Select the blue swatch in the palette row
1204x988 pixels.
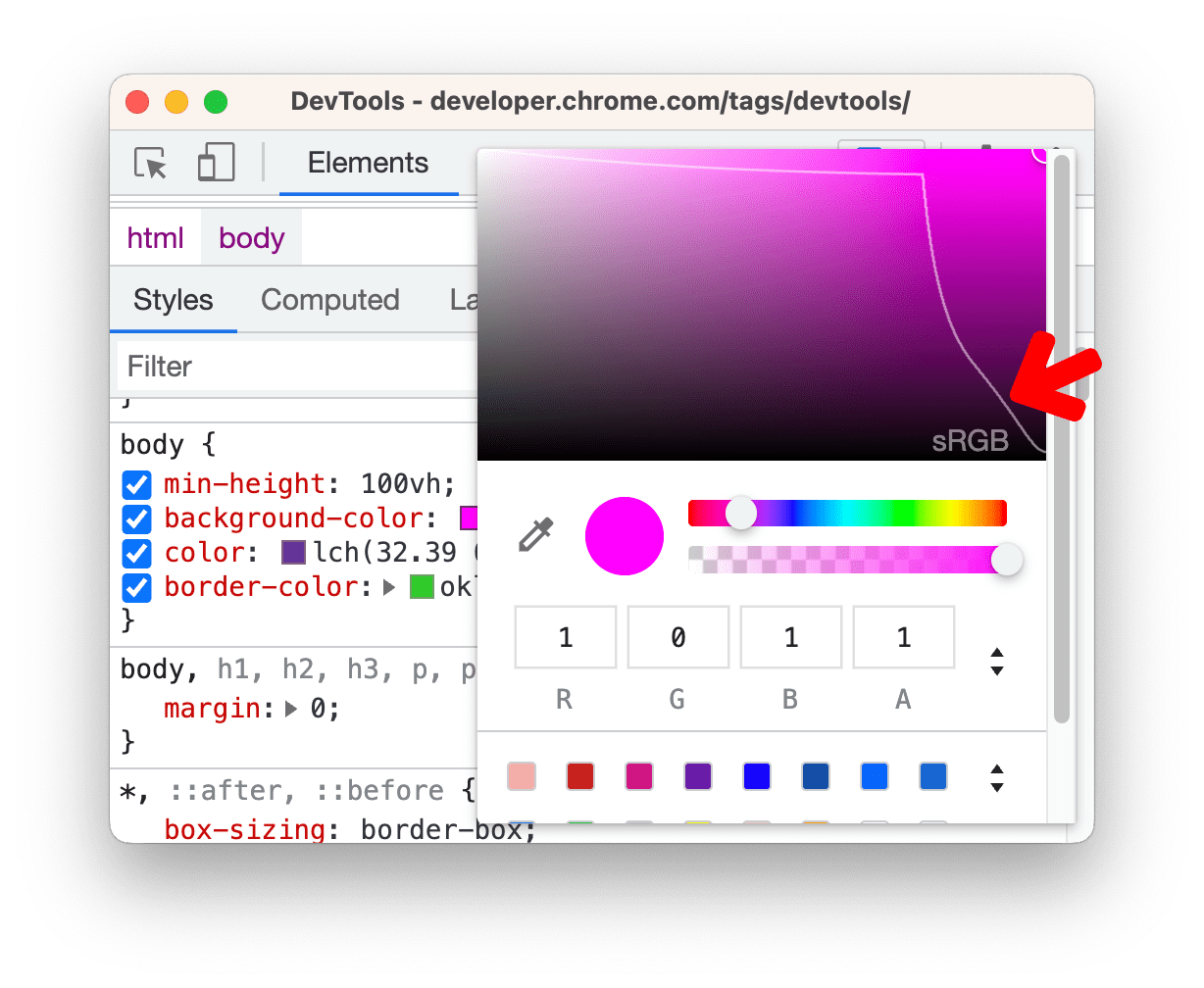click(756, 775)
